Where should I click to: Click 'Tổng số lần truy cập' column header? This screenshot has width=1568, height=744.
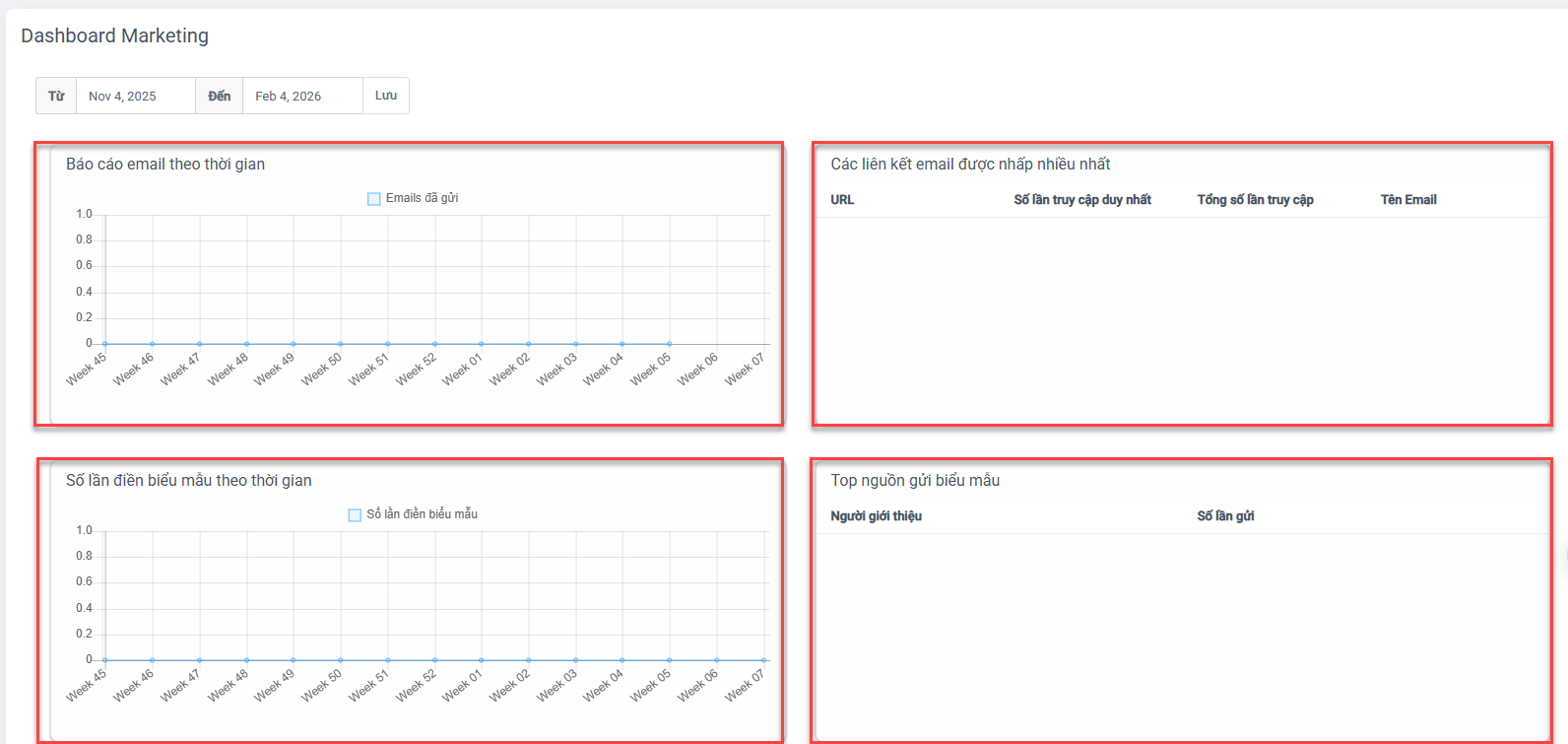click(1255, 200)
